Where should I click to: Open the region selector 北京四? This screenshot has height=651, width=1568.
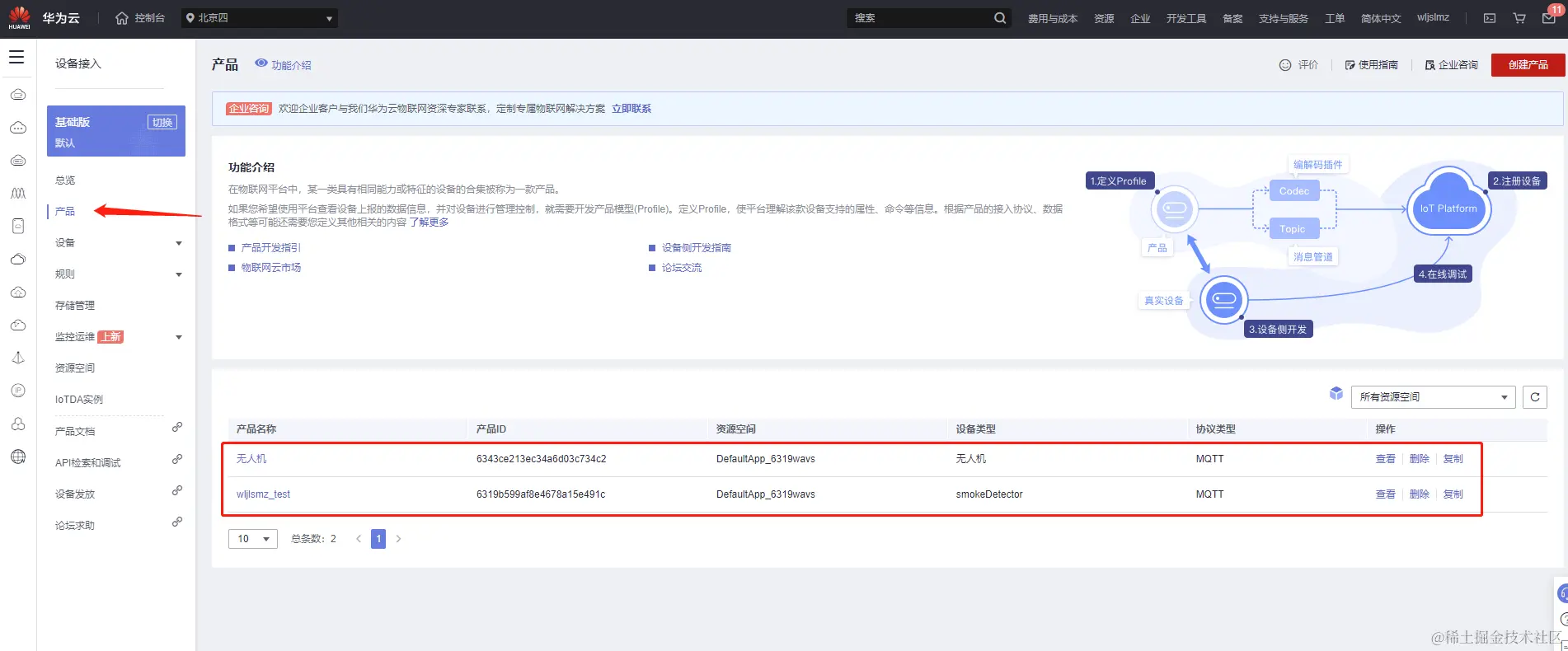pyautogui.click(x=260, y=18)
